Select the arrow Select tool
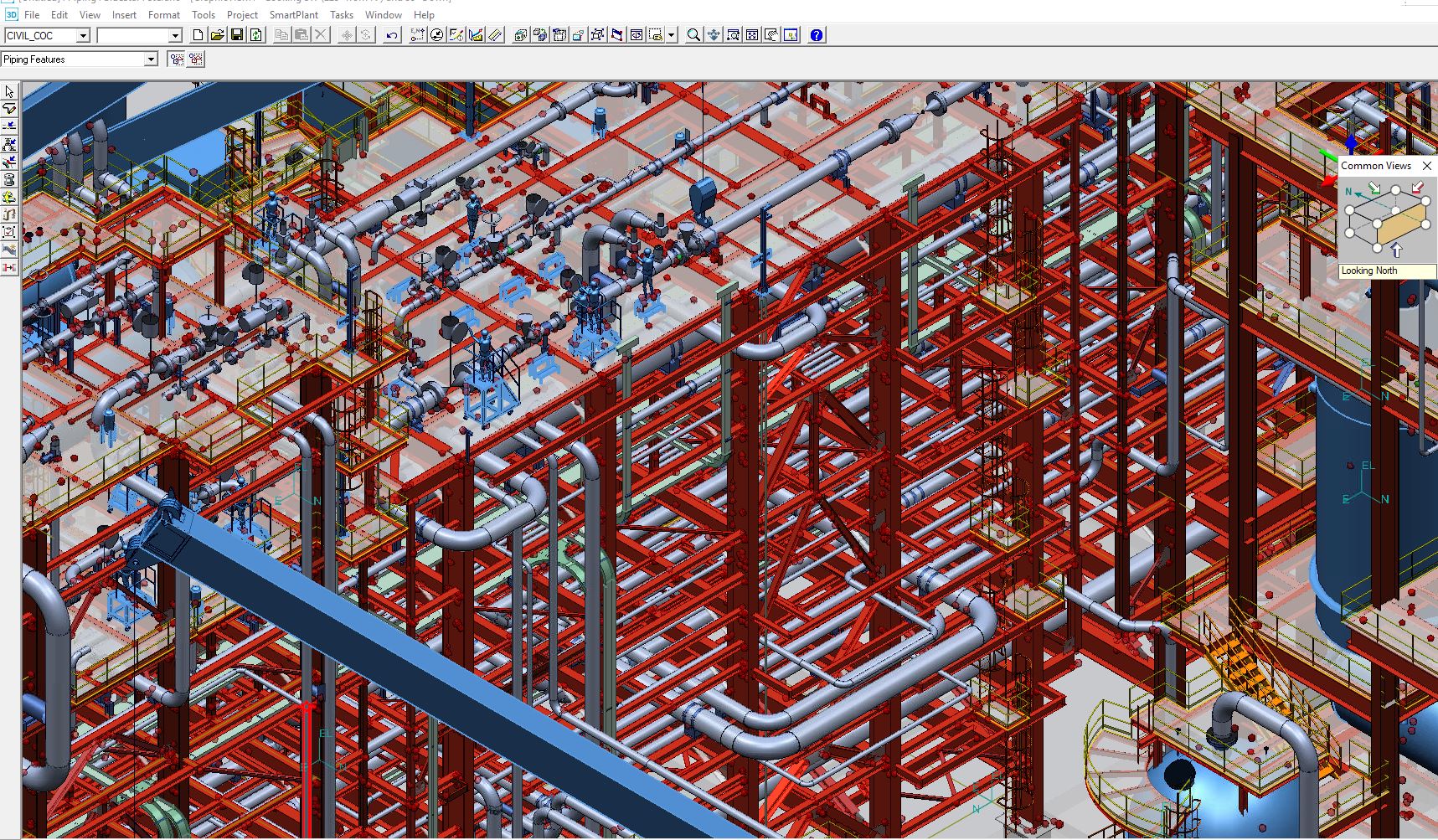Screen dimensions: 1438x840 point(9,91)
